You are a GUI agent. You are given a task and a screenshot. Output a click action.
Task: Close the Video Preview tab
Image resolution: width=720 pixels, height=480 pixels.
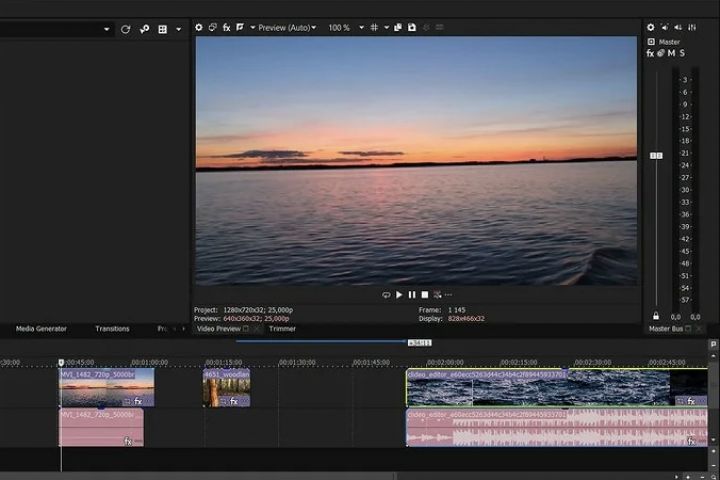tap(257, 329)
